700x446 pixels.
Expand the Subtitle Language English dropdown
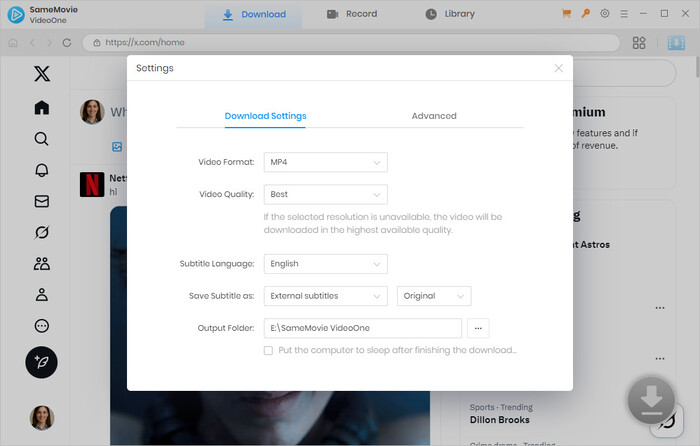[325, 264]
